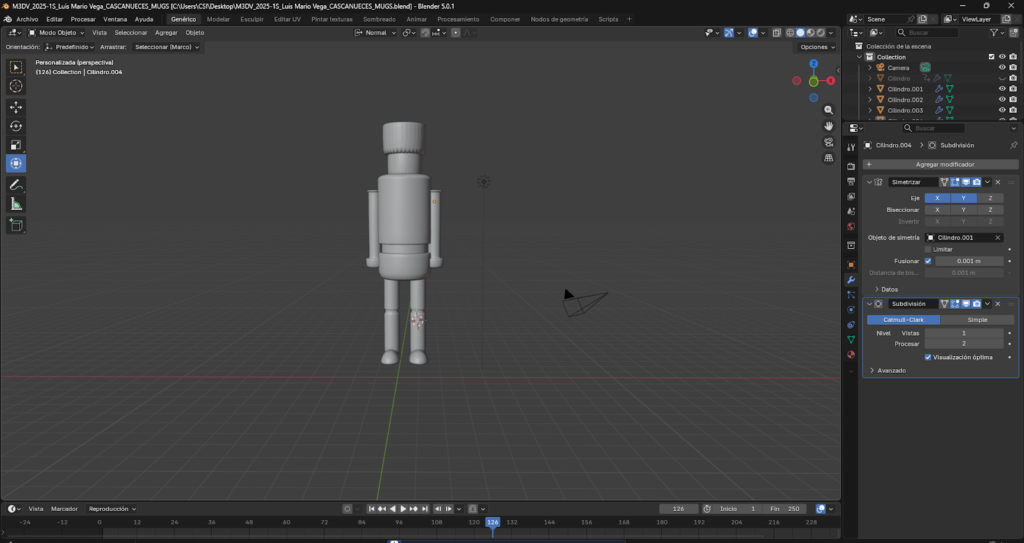Choose the Annotate pencil tool
1024x543 pixels.
[16, 185]
